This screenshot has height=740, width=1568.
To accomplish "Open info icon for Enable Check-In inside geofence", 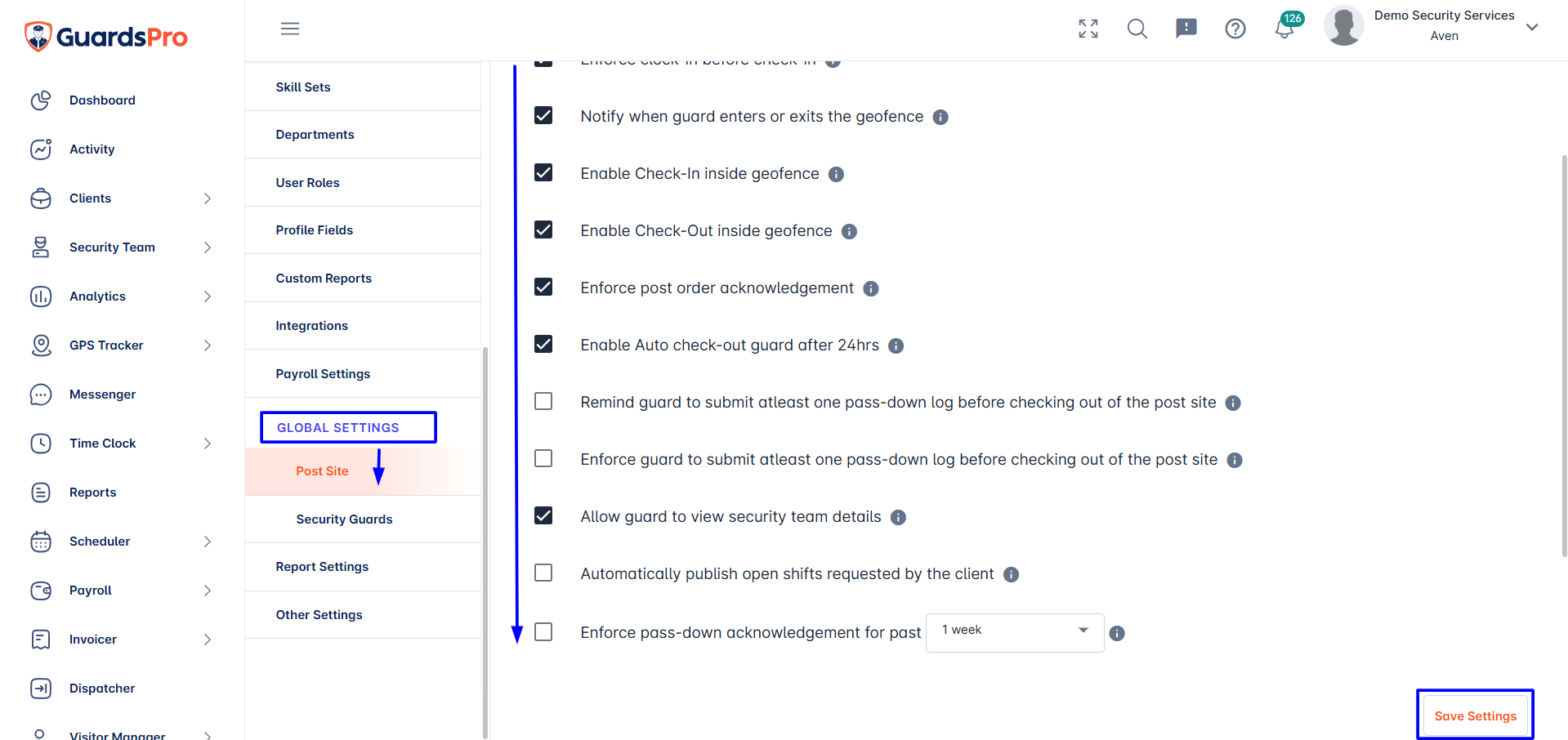I will (836, 174).
